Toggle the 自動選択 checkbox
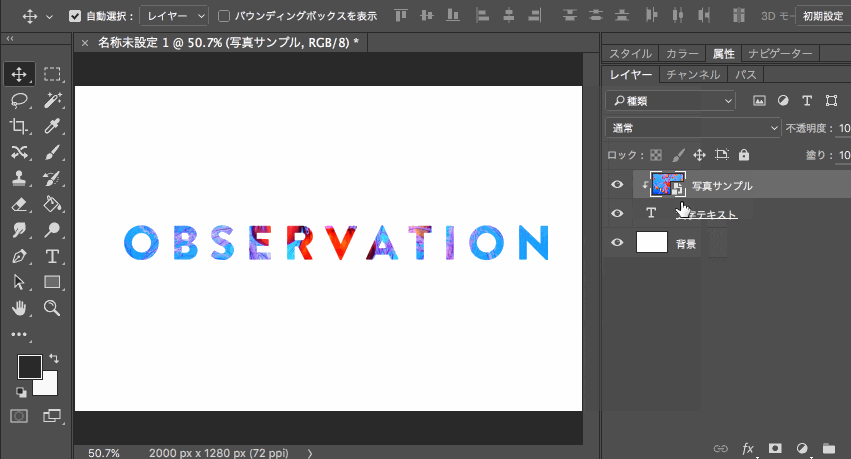This screenshot has height=459, width=851. coord(75,16)
